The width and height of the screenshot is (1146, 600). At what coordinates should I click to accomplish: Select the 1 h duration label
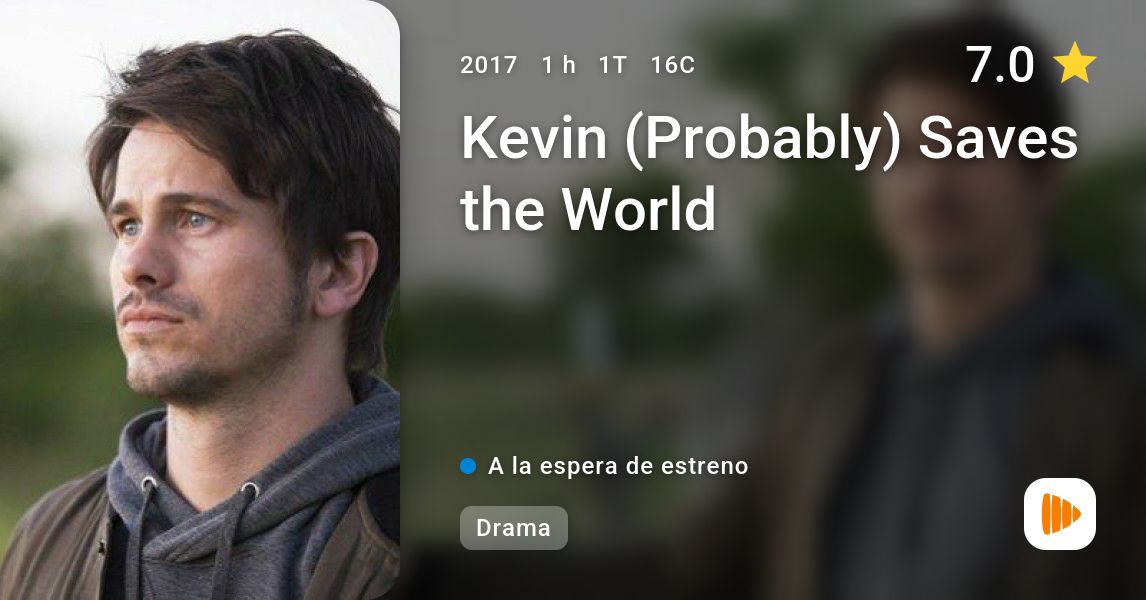tap(558, 65)
